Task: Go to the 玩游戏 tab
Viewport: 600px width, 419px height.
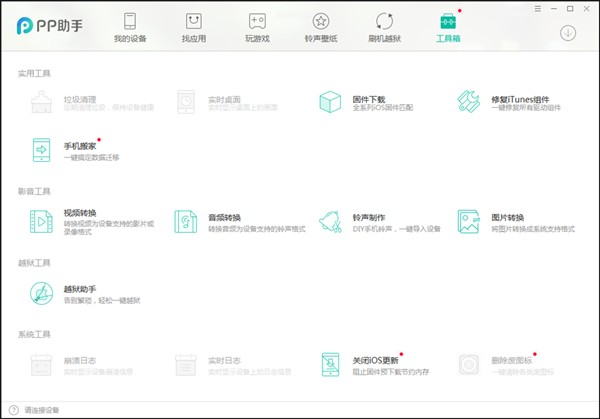Action: (x=257, y=28)
